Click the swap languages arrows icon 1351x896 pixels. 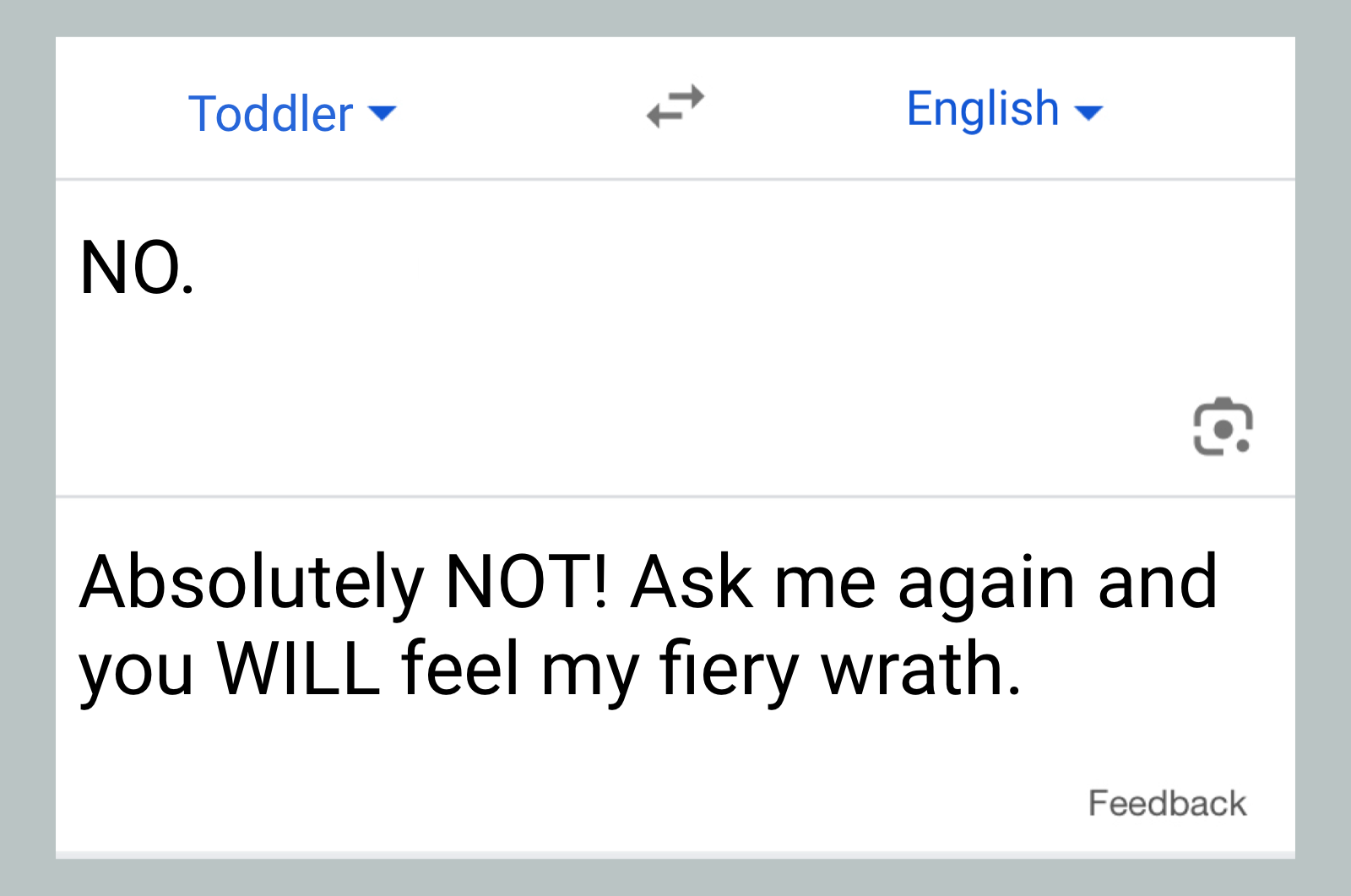pos(675,107)
